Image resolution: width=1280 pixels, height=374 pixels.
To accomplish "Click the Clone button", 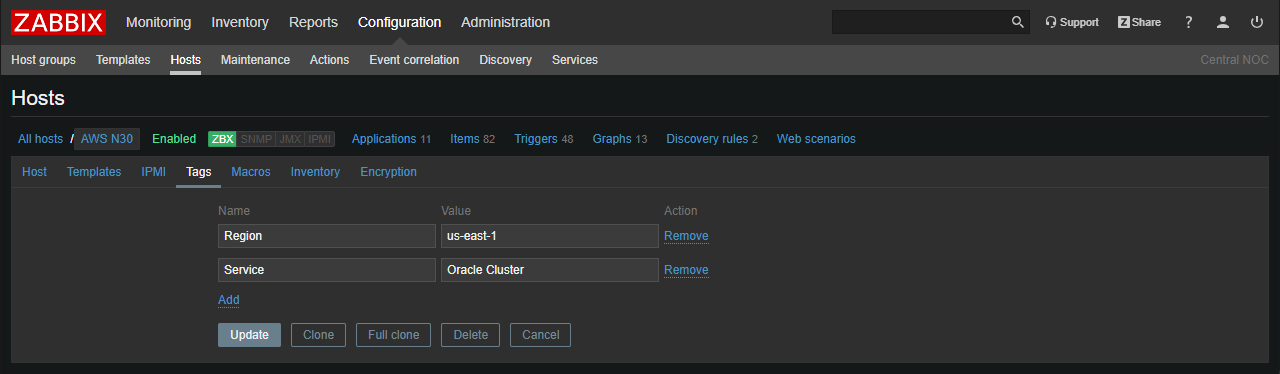I will 318,335.
